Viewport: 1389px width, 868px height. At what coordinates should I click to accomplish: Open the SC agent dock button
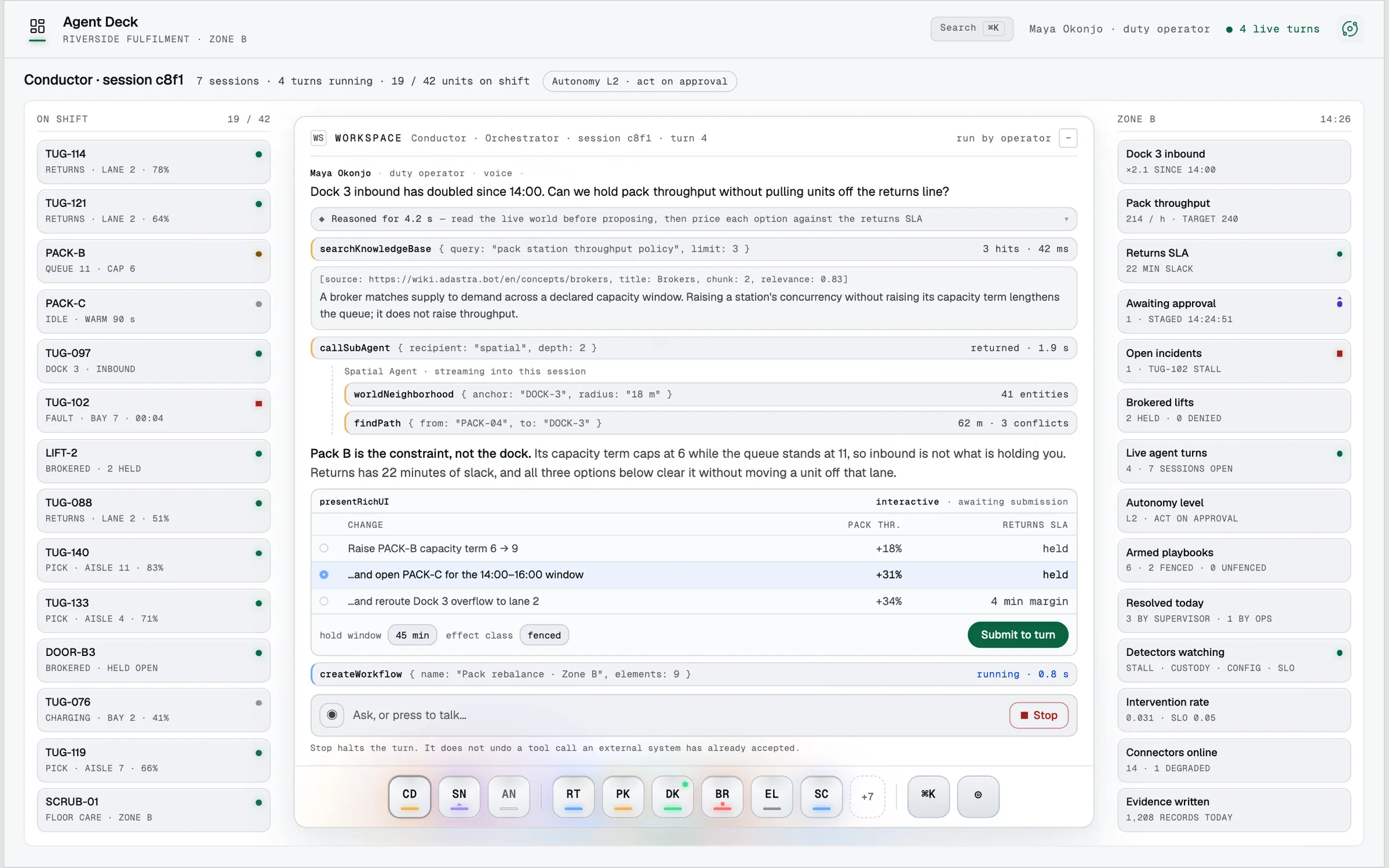coord(821,796)
